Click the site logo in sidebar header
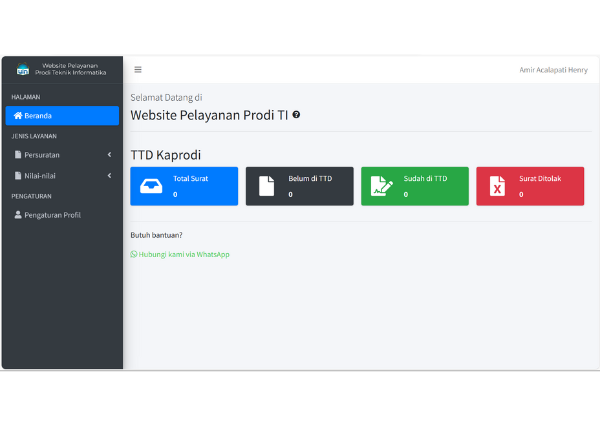The width and height of the screenshot is (600, 426). 23,70
